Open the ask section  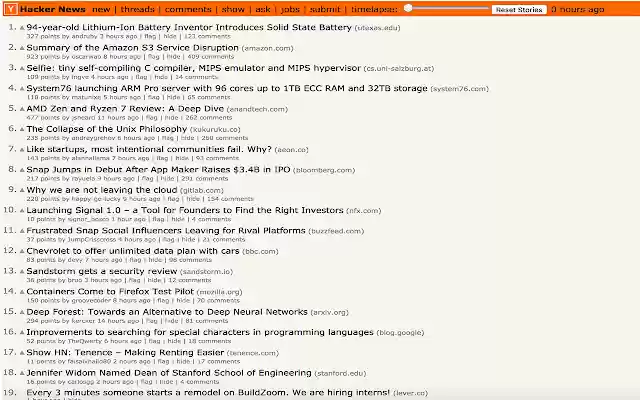point(262,9)
